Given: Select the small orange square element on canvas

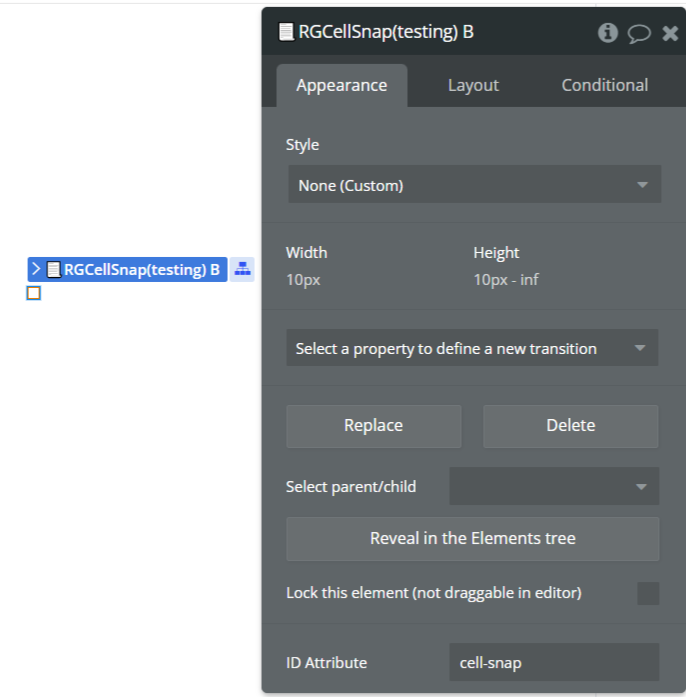Looking at the screenshot, I should (33, 294).
